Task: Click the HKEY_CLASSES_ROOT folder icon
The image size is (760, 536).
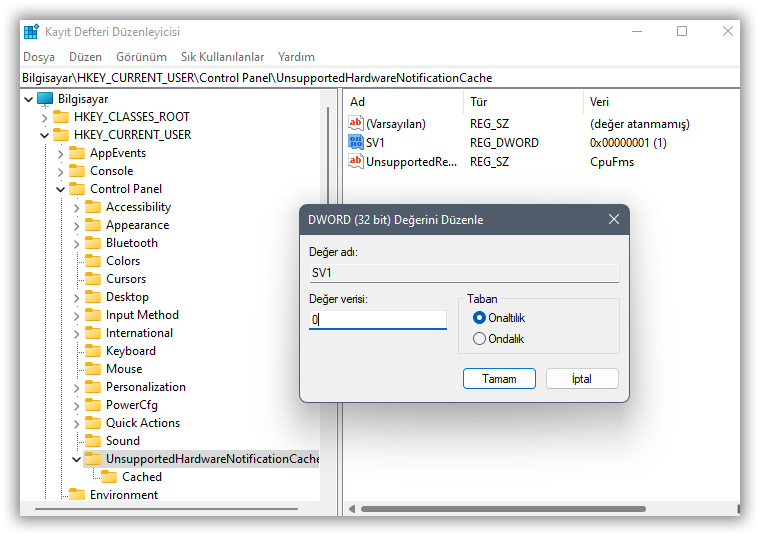Action: point(61,117)
